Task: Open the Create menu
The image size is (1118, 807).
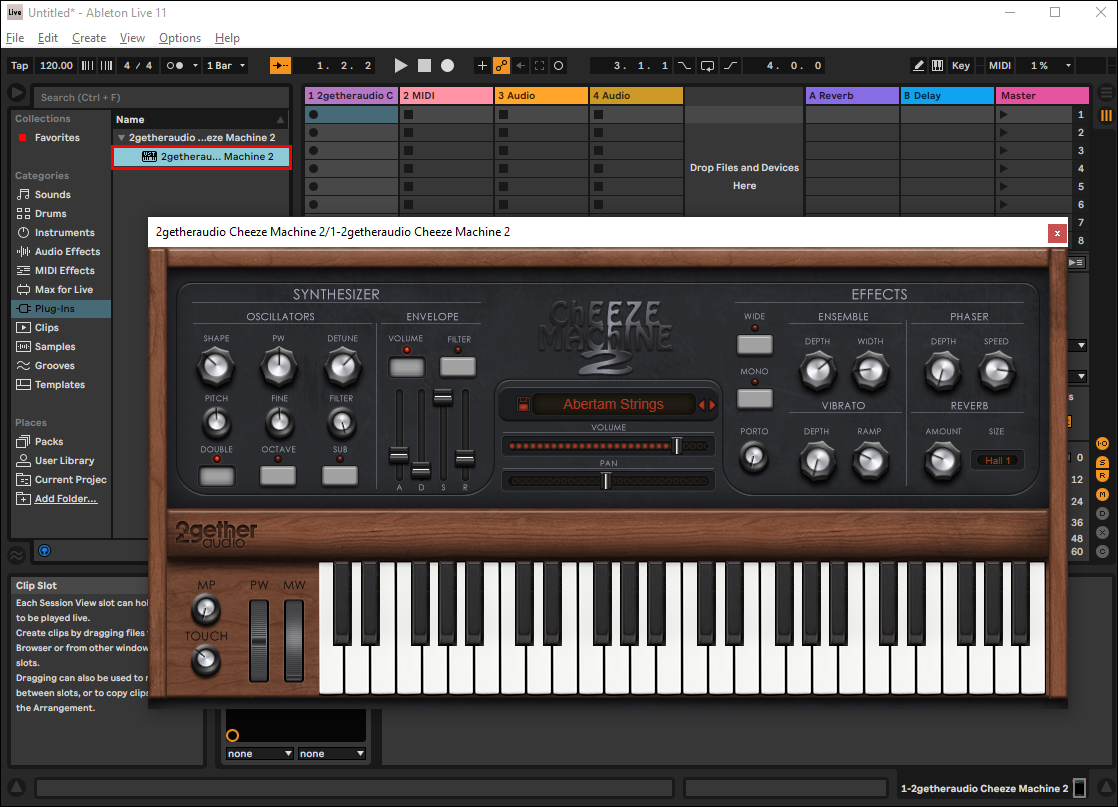Action: pyautogui.click(x=89, y=38)
